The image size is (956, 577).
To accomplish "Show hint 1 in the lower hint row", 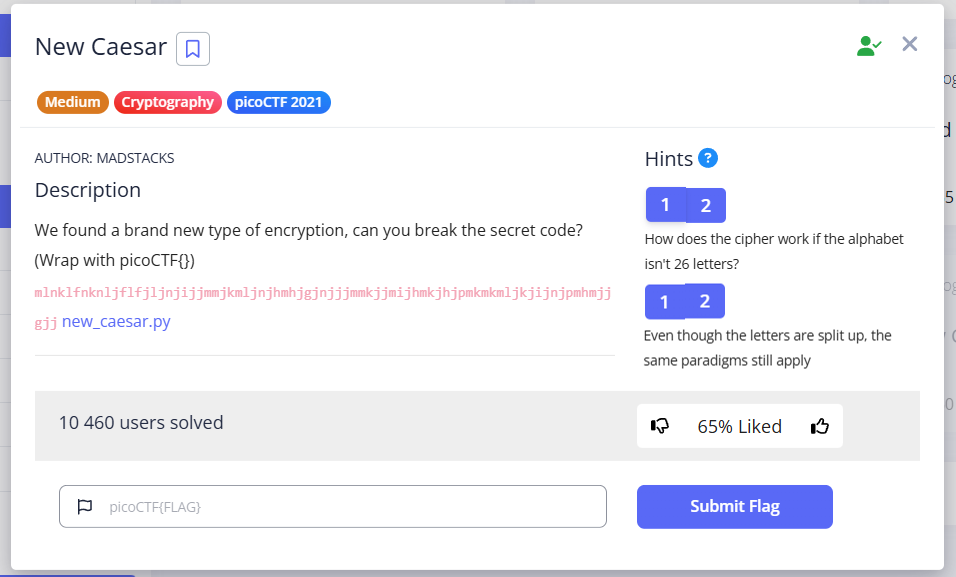I will pyautogui.click(x=664, y=302).
